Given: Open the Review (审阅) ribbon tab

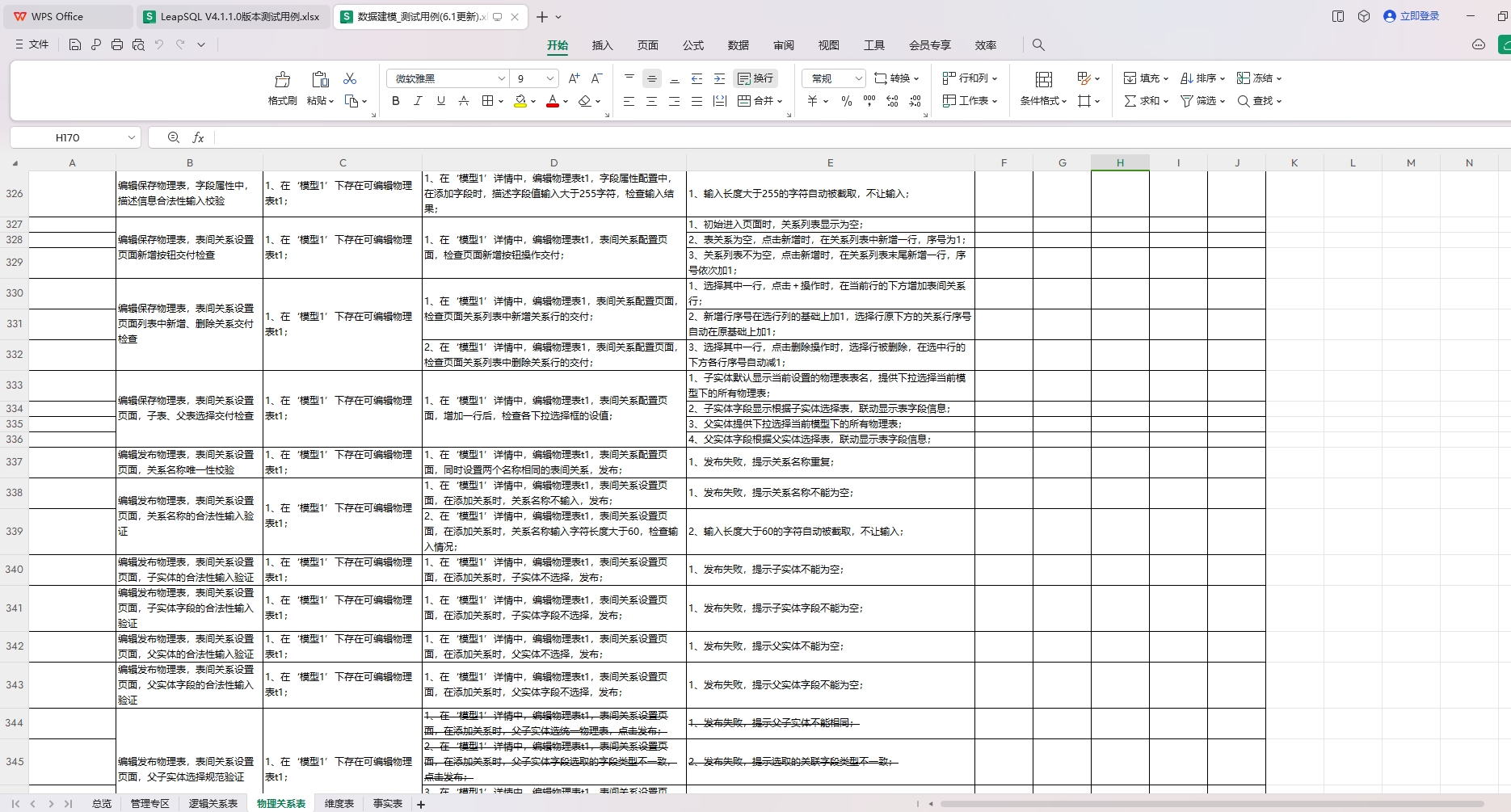Looking at the screenshot, I should click(x=784, y=45).
